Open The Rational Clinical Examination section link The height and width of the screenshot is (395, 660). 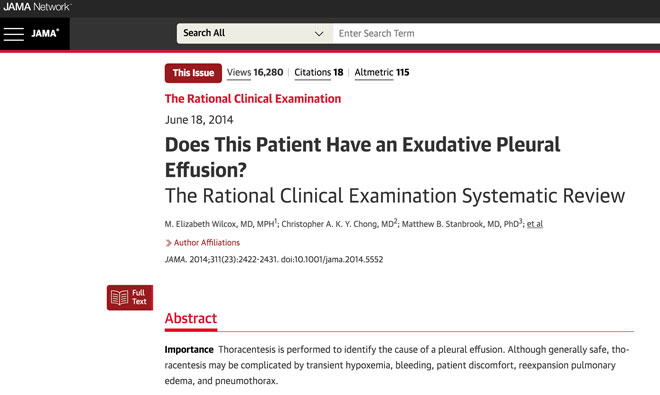253,99
